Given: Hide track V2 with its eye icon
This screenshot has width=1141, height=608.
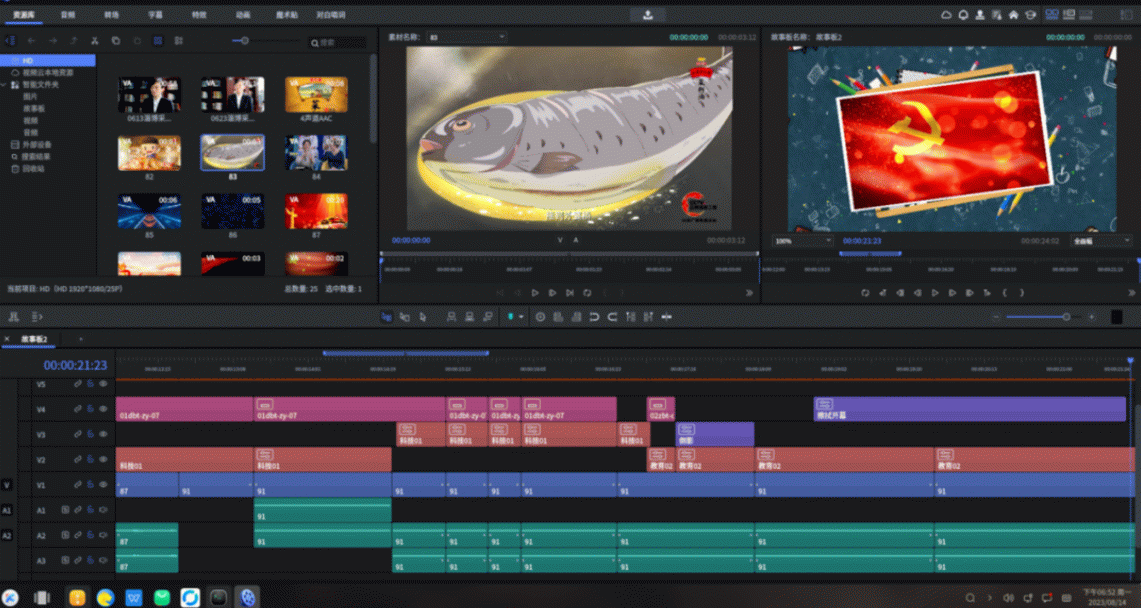Looking at the screenshot, I should coord(103,460).
